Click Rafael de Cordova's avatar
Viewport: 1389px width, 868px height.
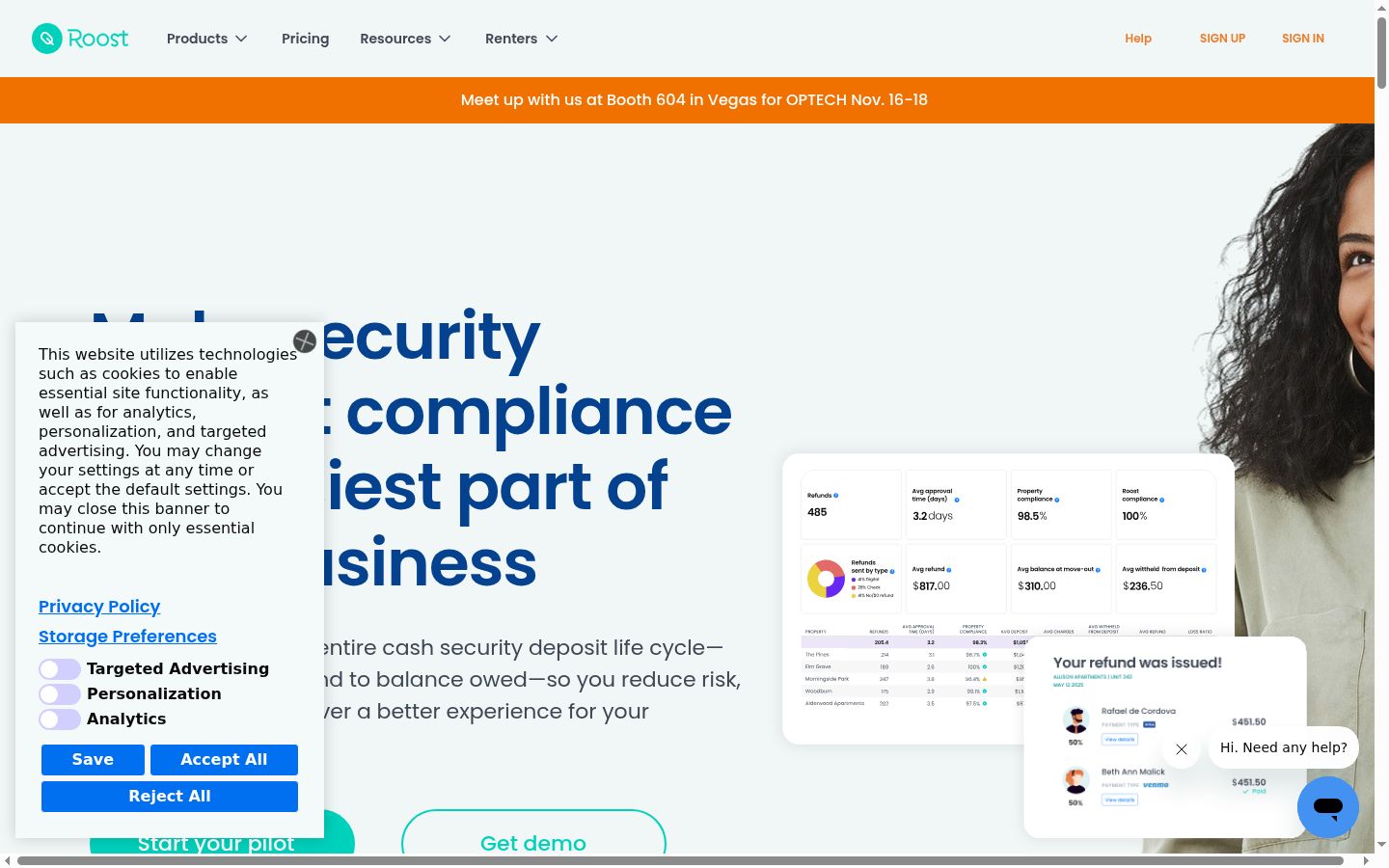(x=1076, y=719)
